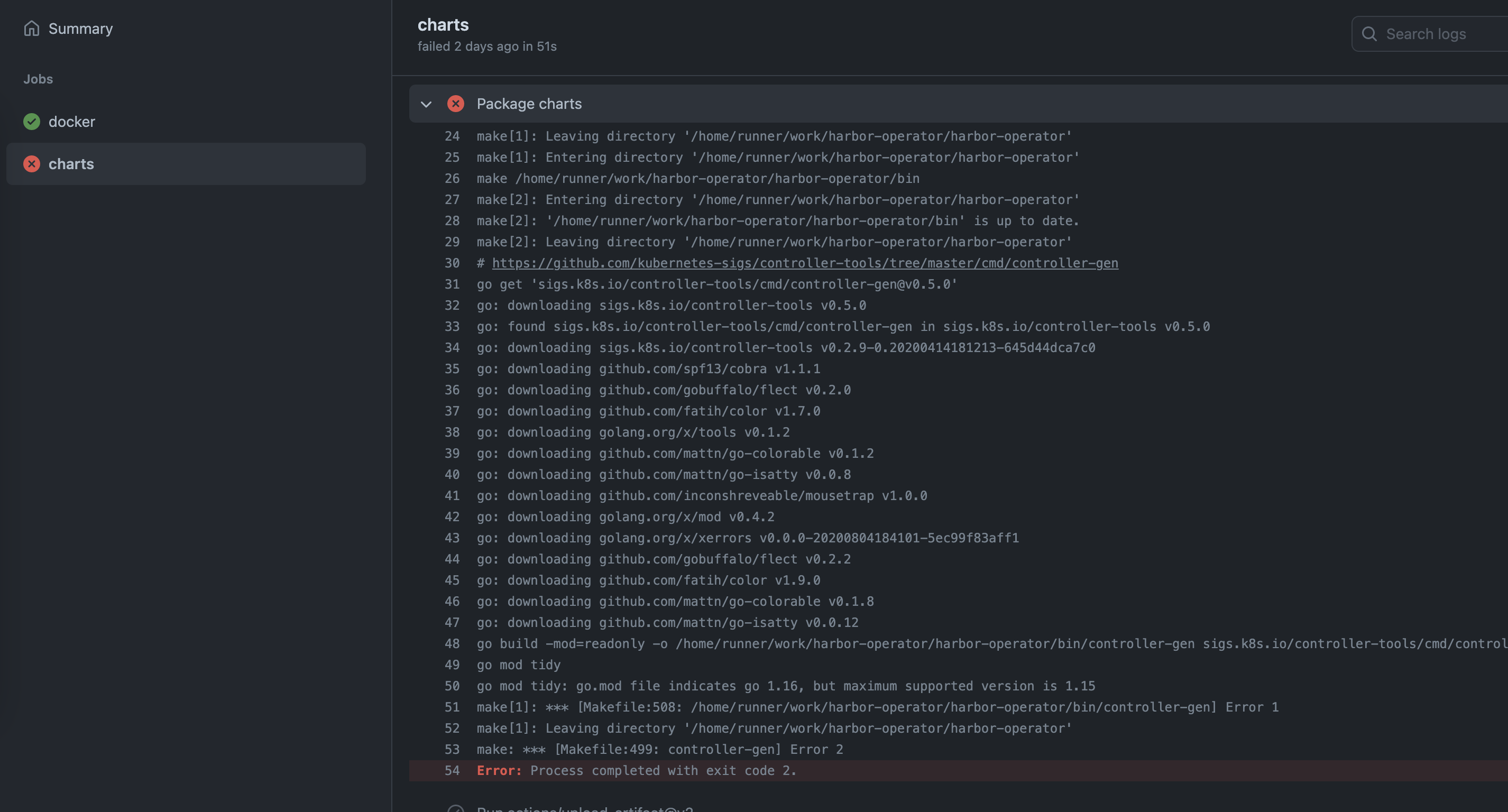Navigate to Summary in the sidebar

(80, 28)
